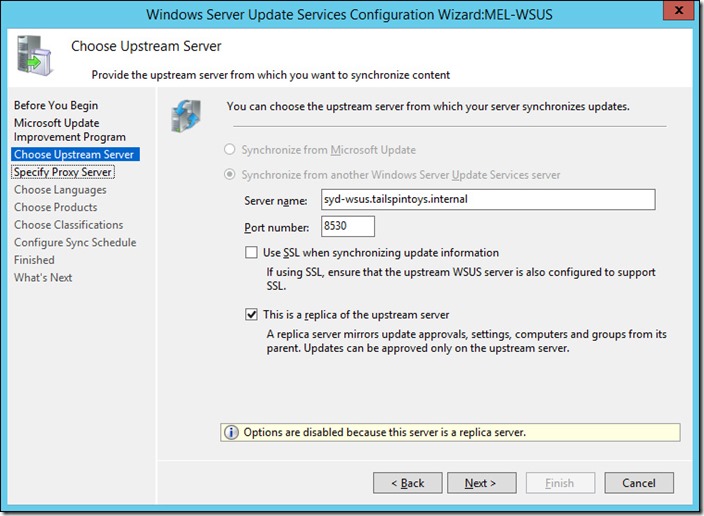Click the Choose Upstream Server heading
The width and height of the screenshot is (704, 516).
point(146,46)
